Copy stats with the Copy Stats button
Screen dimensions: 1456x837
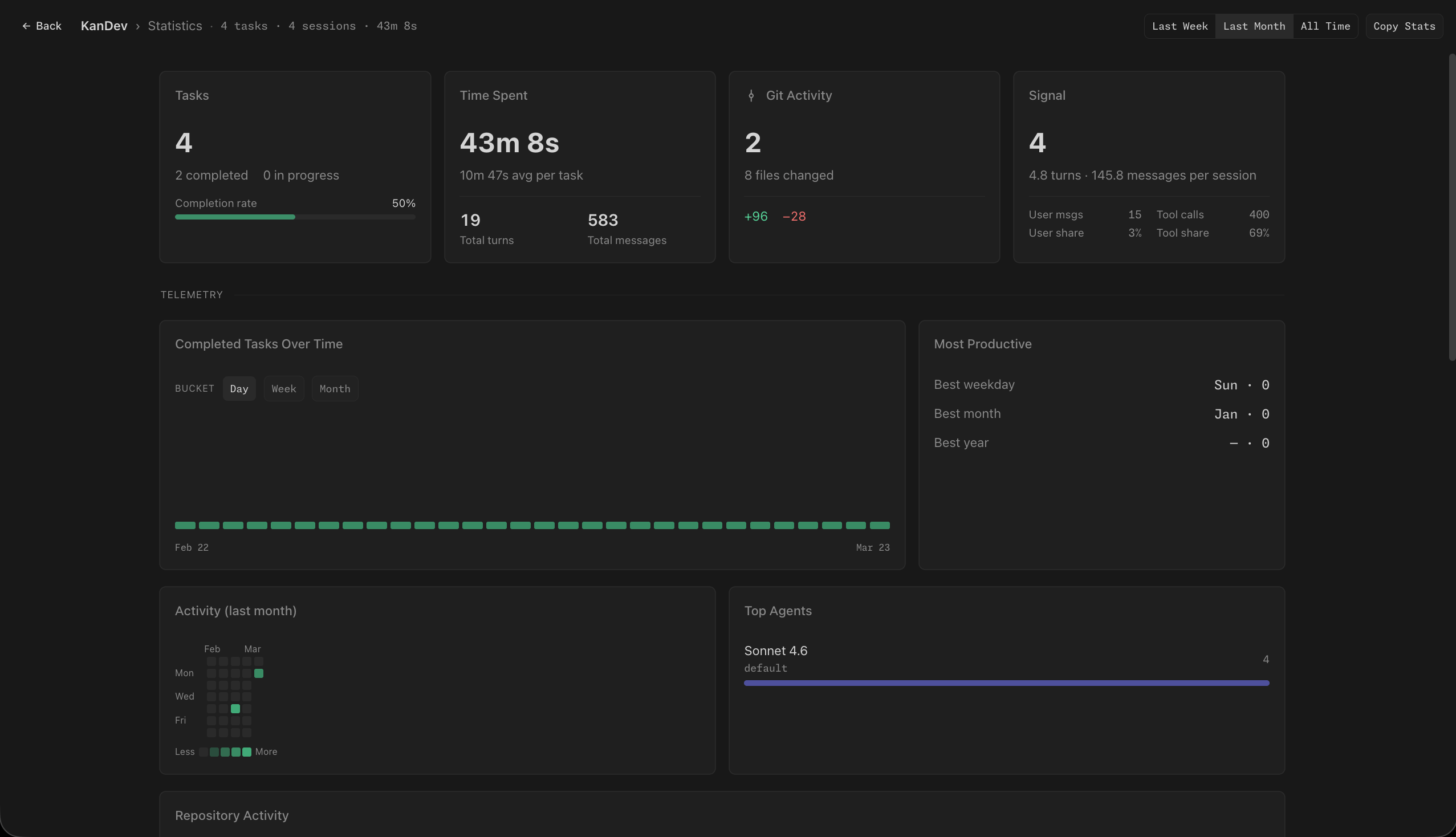click(1404, 26)
